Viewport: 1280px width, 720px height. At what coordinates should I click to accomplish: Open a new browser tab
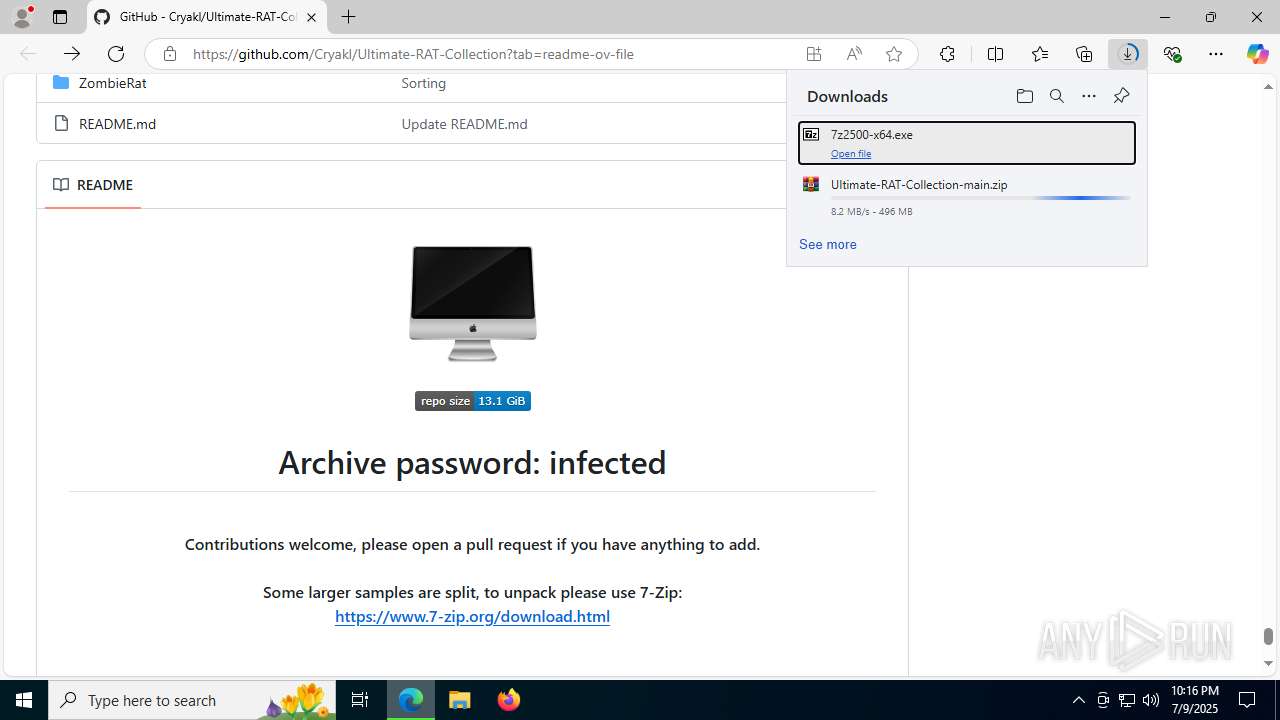348,17
